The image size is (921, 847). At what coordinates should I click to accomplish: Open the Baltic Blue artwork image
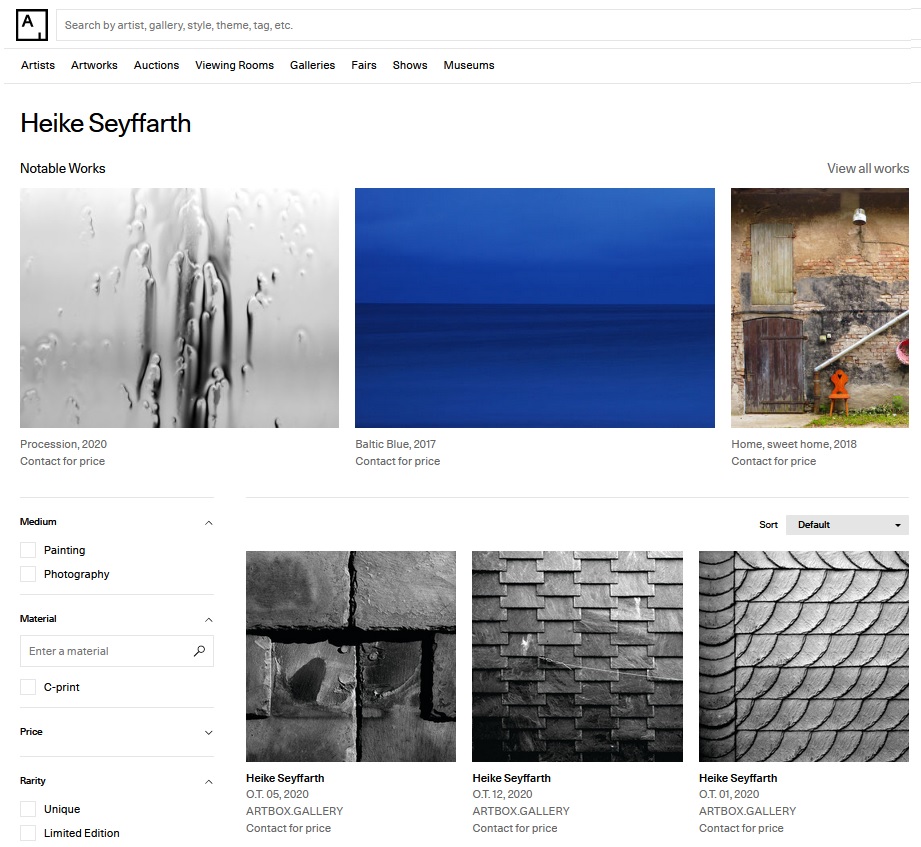coord(535,308)
